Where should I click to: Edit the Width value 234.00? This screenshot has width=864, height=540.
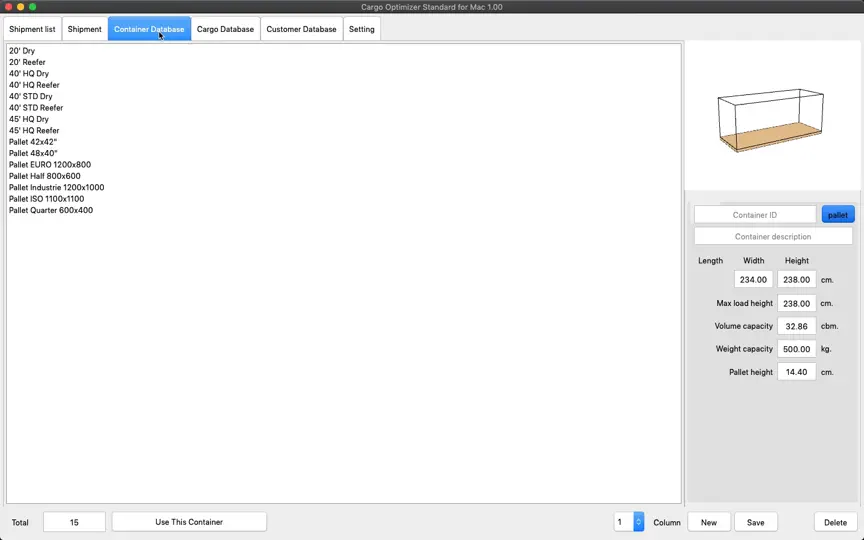coord(753,279)
